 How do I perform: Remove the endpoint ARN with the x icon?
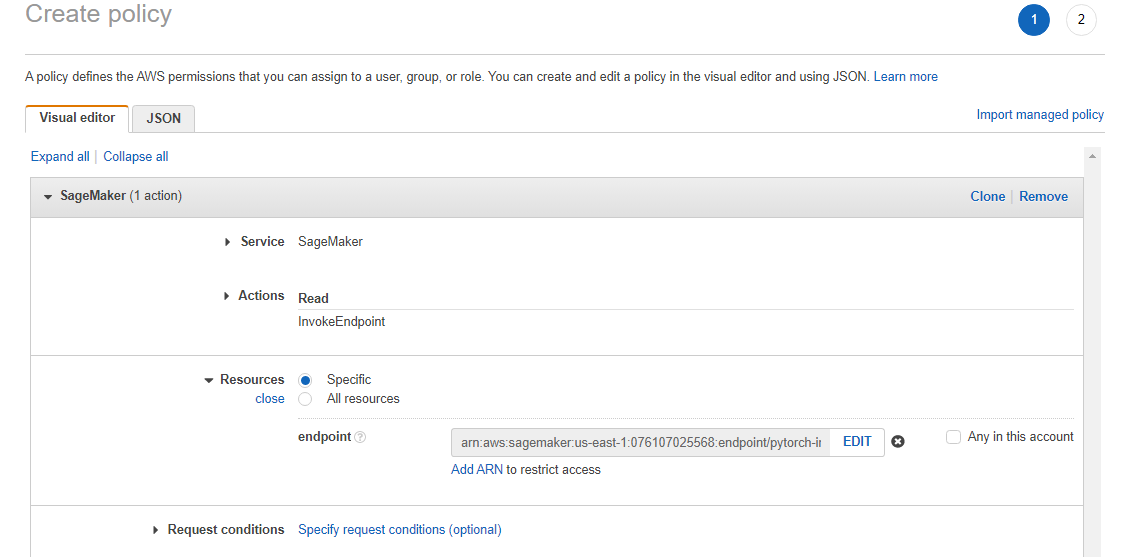[x=897, y=441]
